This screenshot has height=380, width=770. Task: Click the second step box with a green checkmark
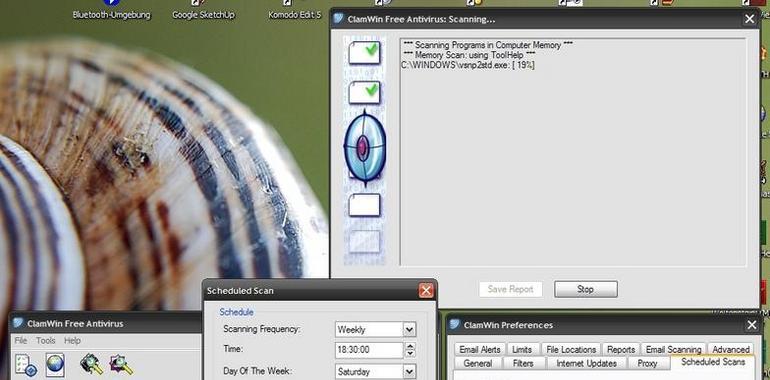pos(364,92)
